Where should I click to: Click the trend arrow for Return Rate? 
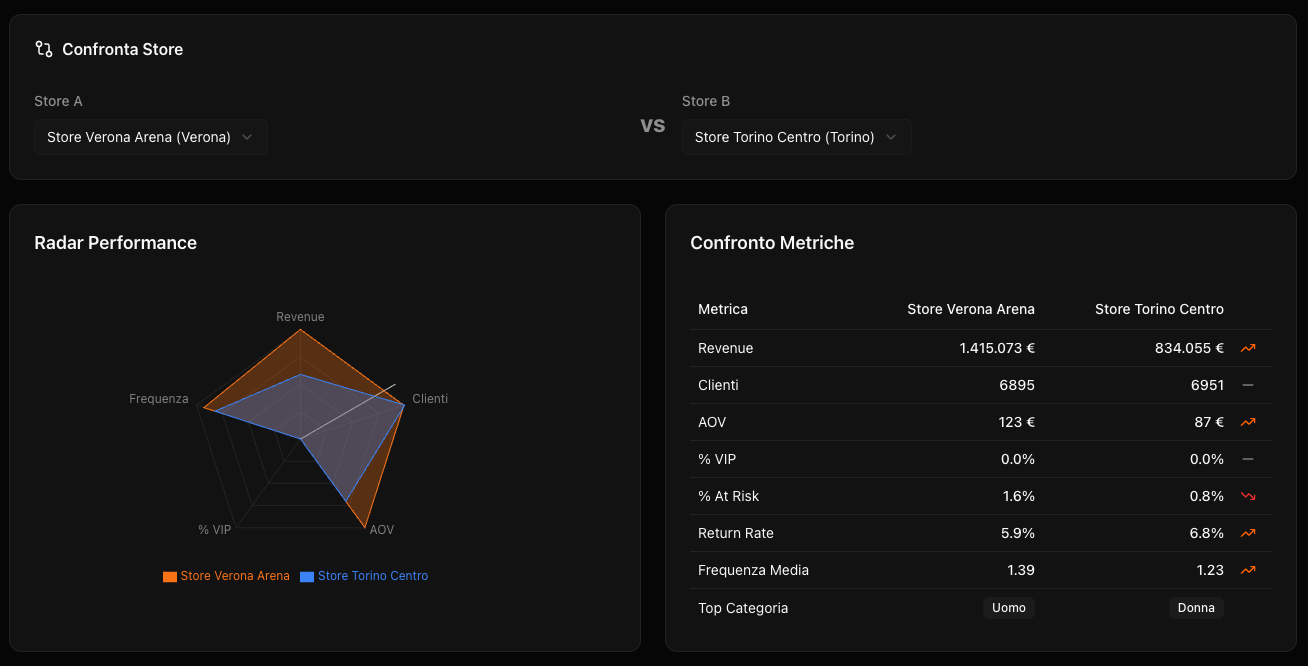[x=1247, y=533]
